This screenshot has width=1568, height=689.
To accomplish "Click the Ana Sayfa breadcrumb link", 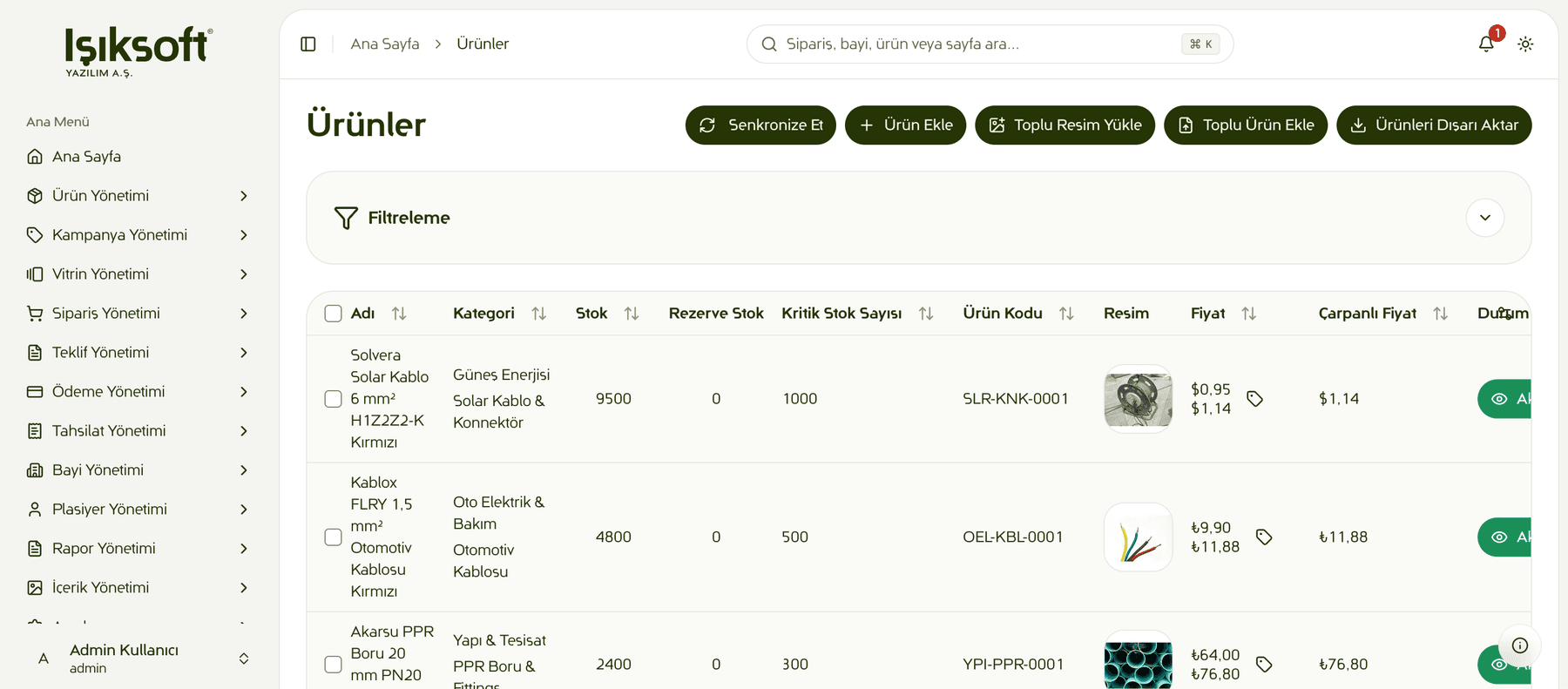I will click(385, 44).
